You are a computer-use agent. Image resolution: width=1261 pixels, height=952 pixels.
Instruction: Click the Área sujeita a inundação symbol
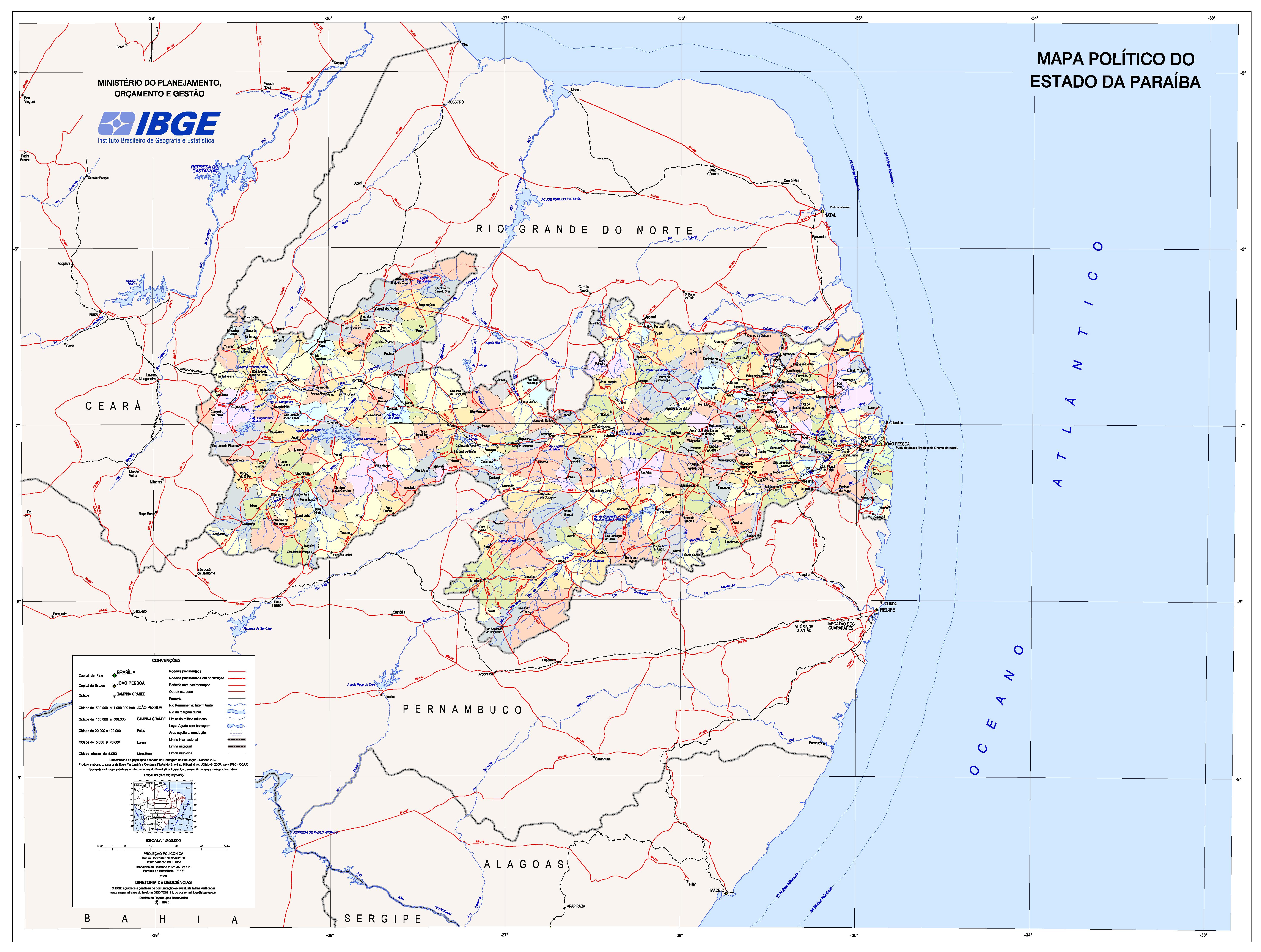(x=236, y=733)
